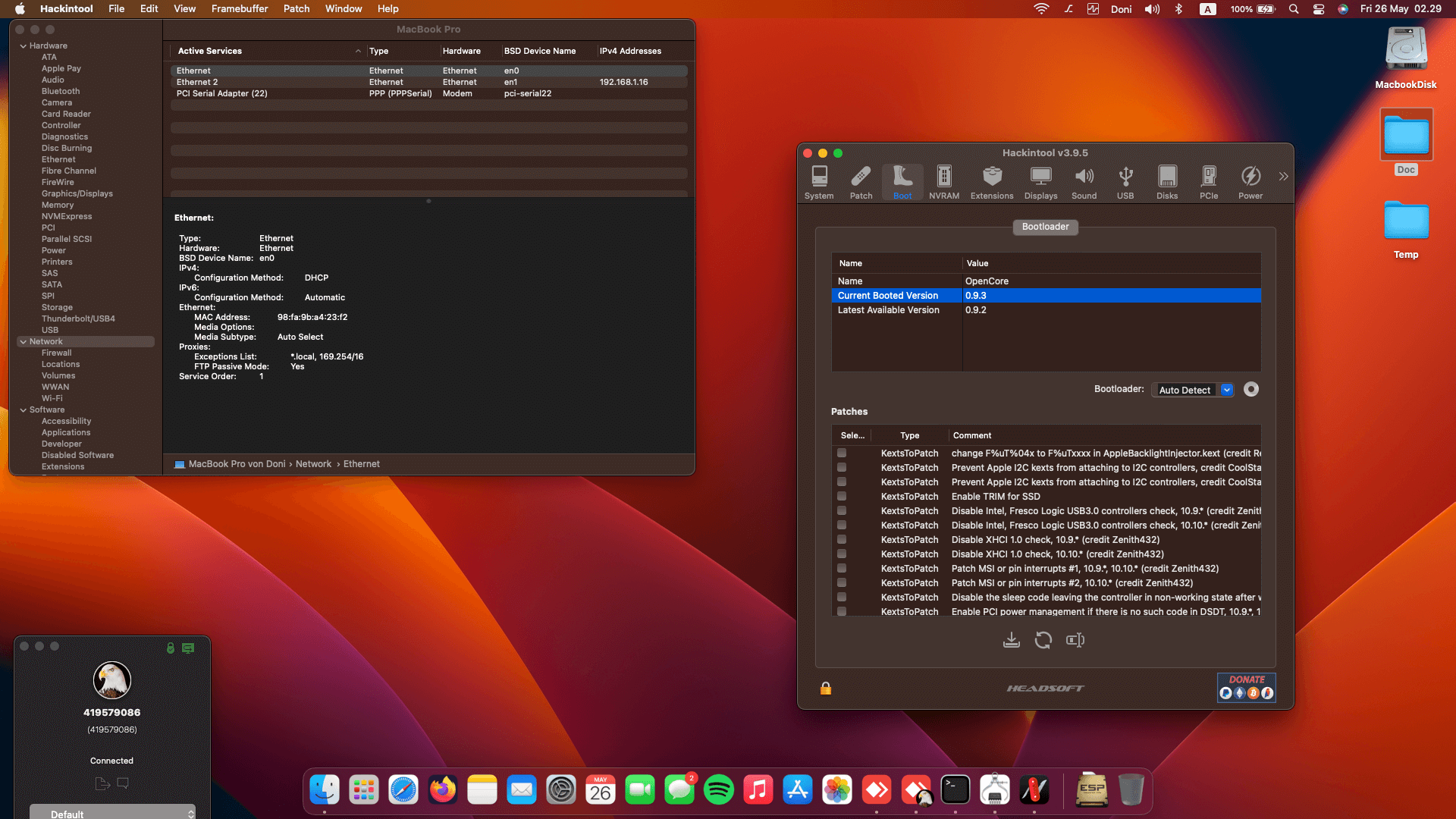Image resolution: width=1456 pixels, height=819 pixels.
Task: Open Terminal from the Dock
Action: click(x=955, y=790)
